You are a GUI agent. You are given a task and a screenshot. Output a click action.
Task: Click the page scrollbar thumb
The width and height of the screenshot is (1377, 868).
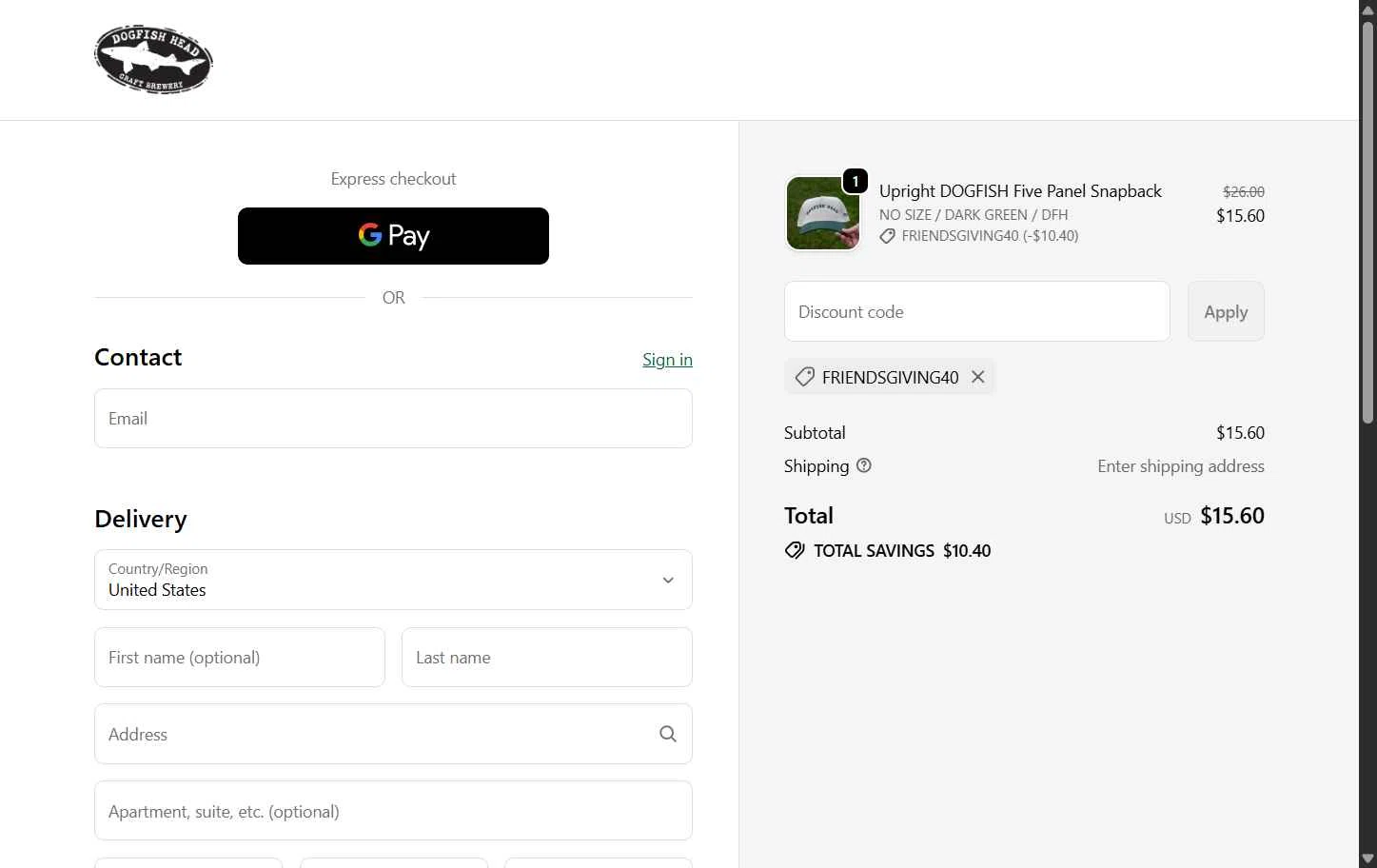[x=1367, y=221]
